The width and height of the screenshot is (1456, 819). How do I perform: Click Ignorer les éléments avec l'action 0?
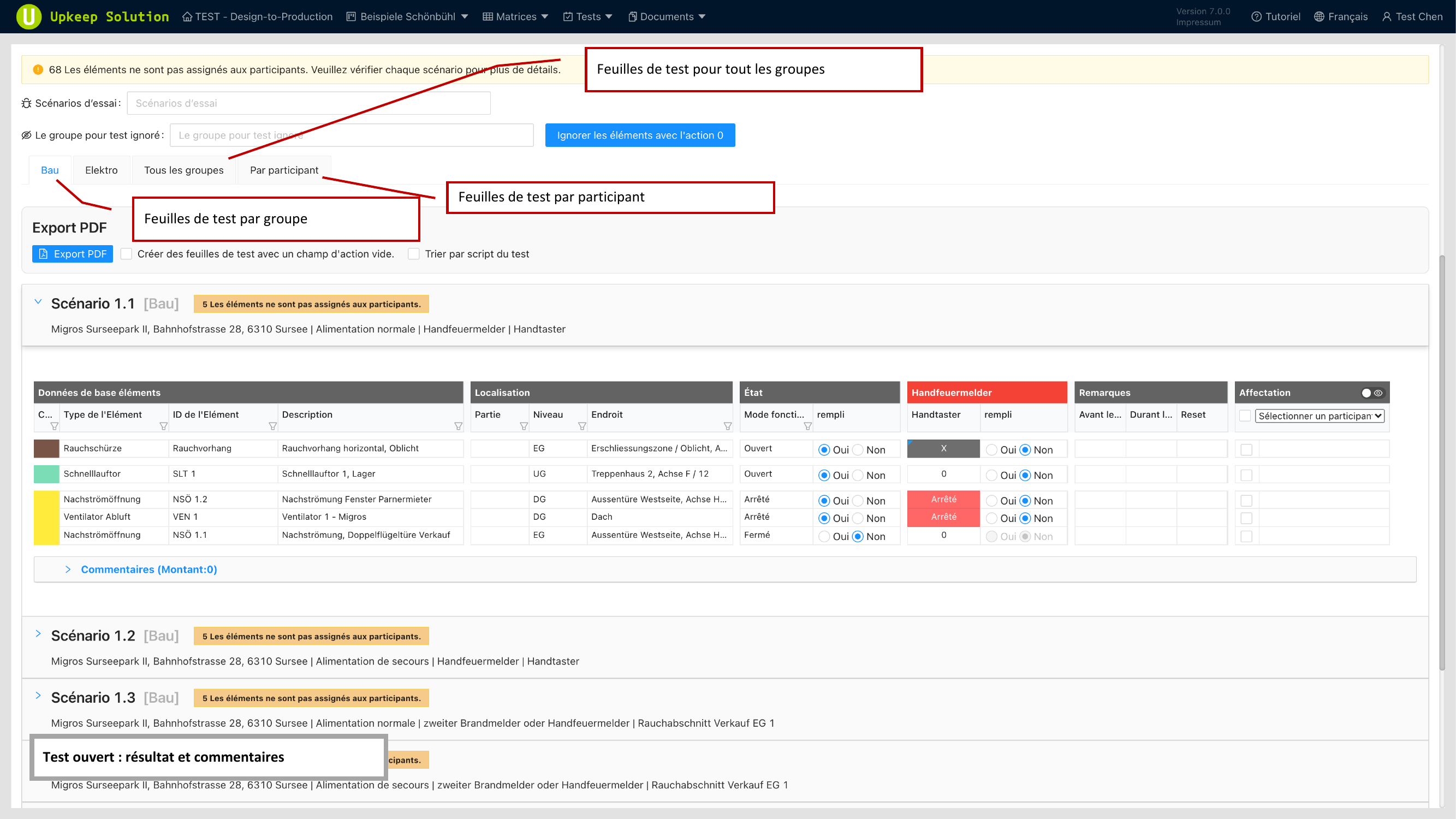(640, 135)
